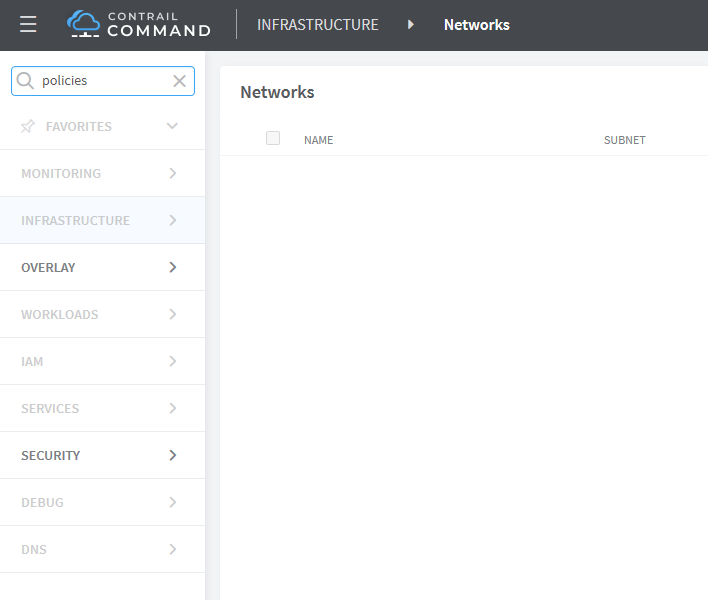
Task: Click the magnifier search icon
Action: click(26, 81)
